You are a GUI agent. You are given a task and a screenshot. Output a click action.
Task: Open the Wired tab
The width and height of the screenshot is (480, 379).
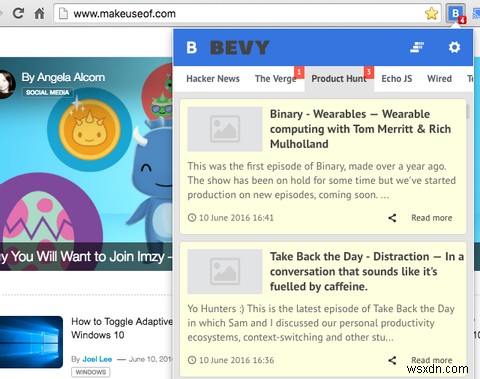click(439, 79)
